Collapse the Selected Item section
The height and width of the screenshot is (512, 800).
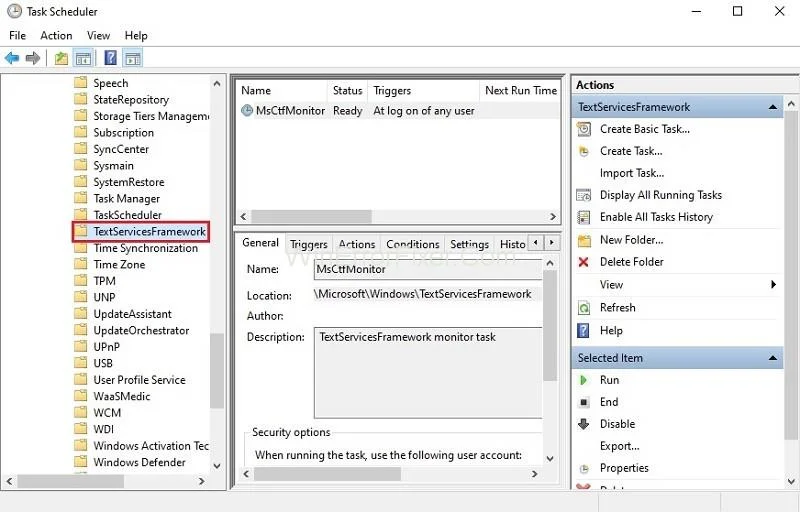(773, 358)
